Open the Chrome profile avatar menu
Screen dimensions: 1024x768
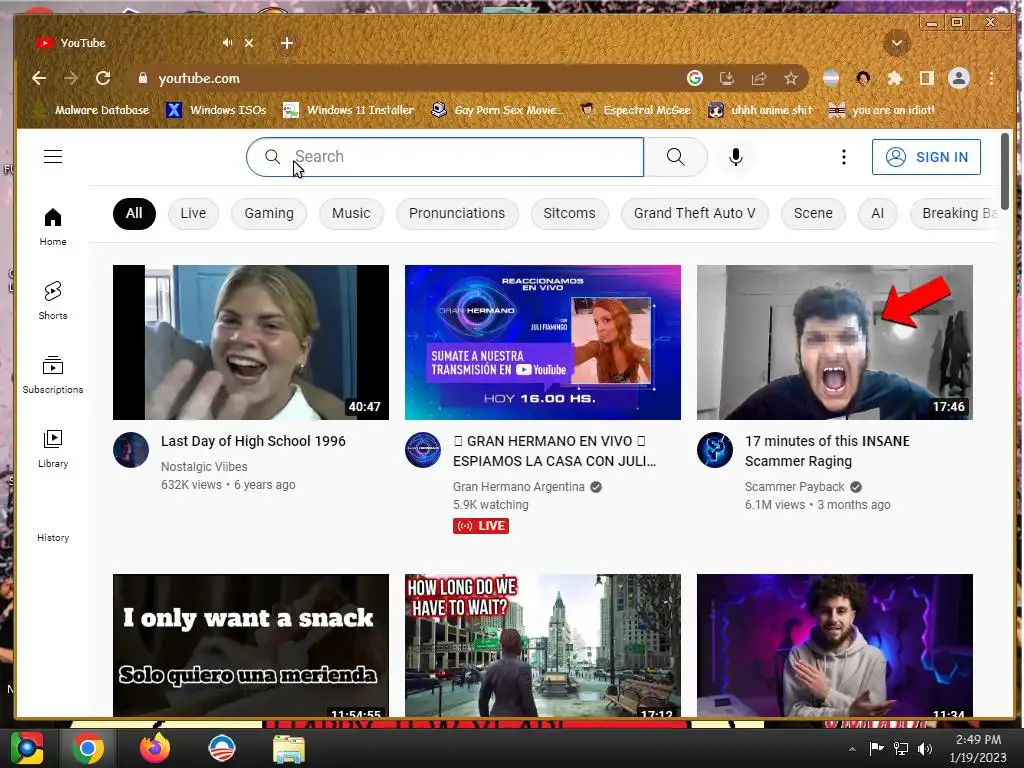tap(959, 78)
